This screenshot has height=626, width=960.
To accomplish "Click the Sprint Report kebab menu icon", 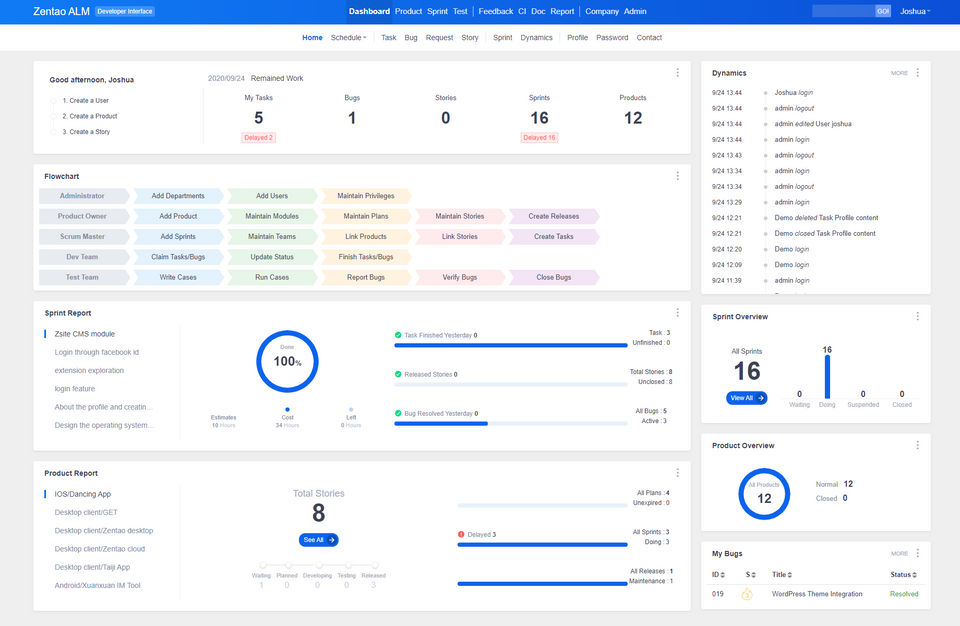I will (677, 313).
